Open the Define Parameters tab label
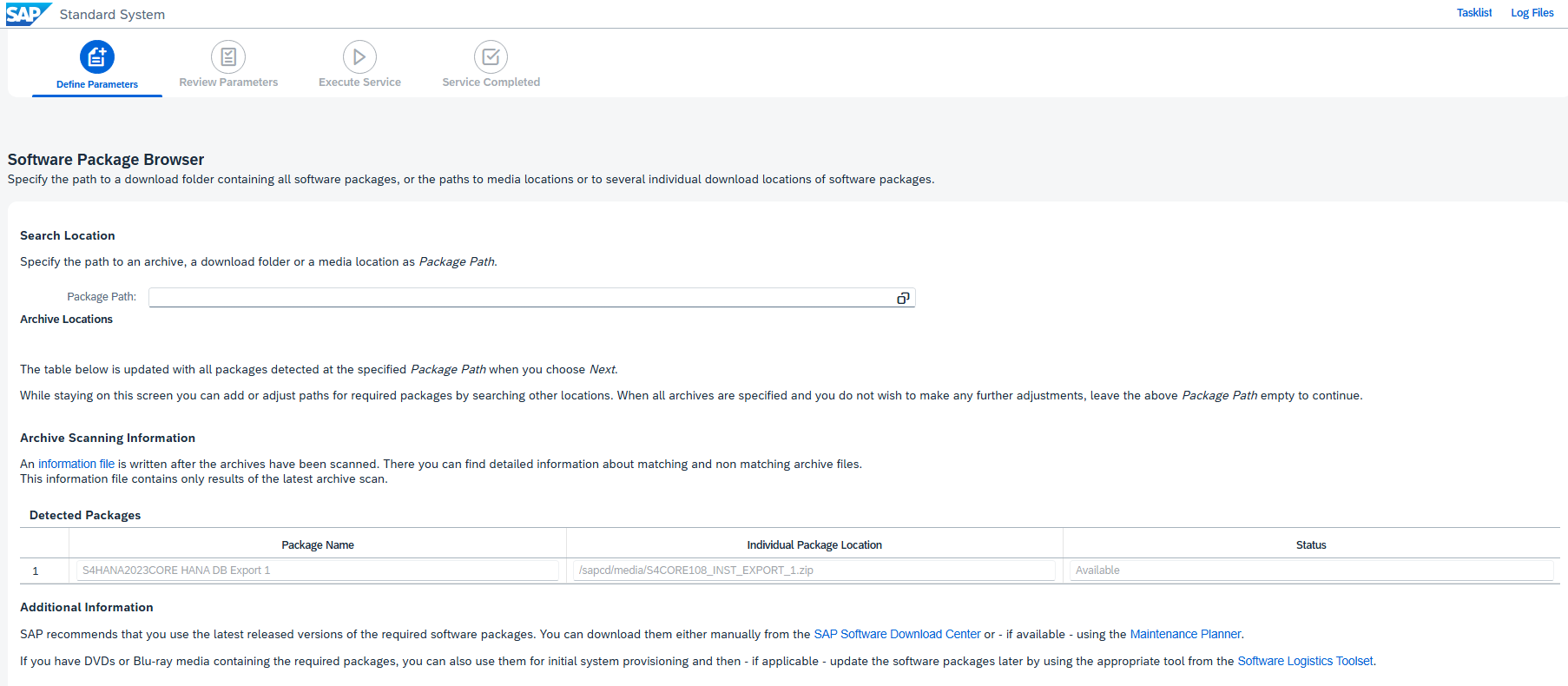This screenshot has height=686, width=1568. pyautogui.click(x=97, y=84)
